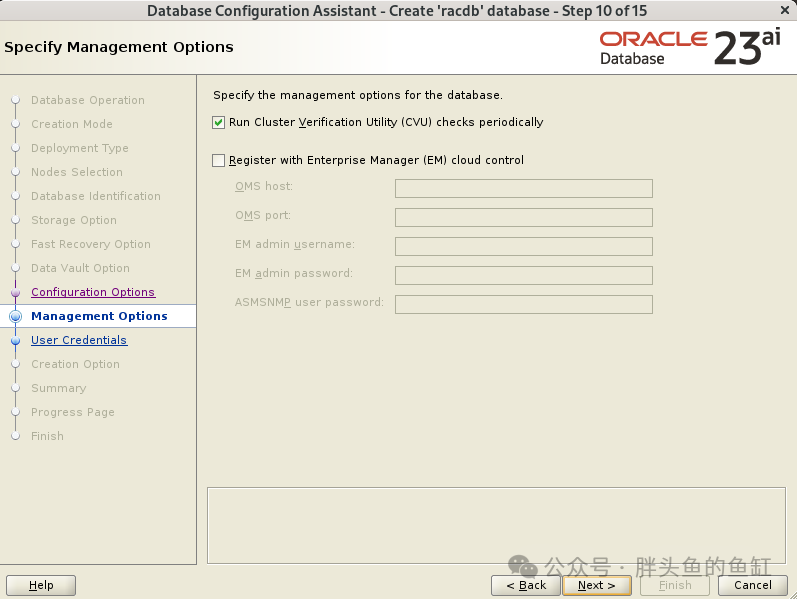Image resolution: width=797 pixels, height=599 pixels.
Task: Click the Management Options step bullet icon
Action: point(16,316)
